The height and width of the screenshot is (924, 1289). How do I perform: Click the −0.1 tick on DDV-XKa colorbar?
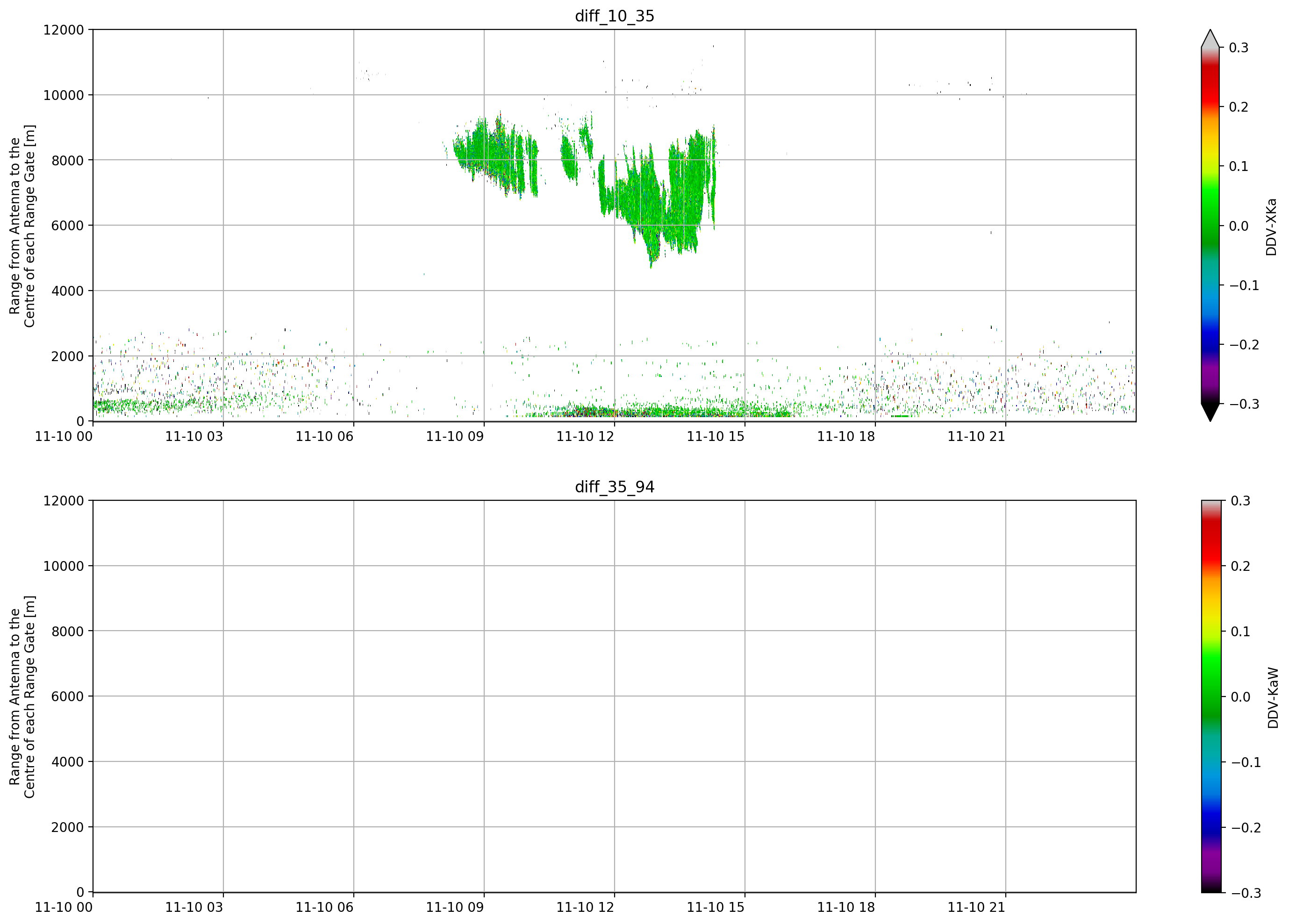click(x=1244, y=285)
